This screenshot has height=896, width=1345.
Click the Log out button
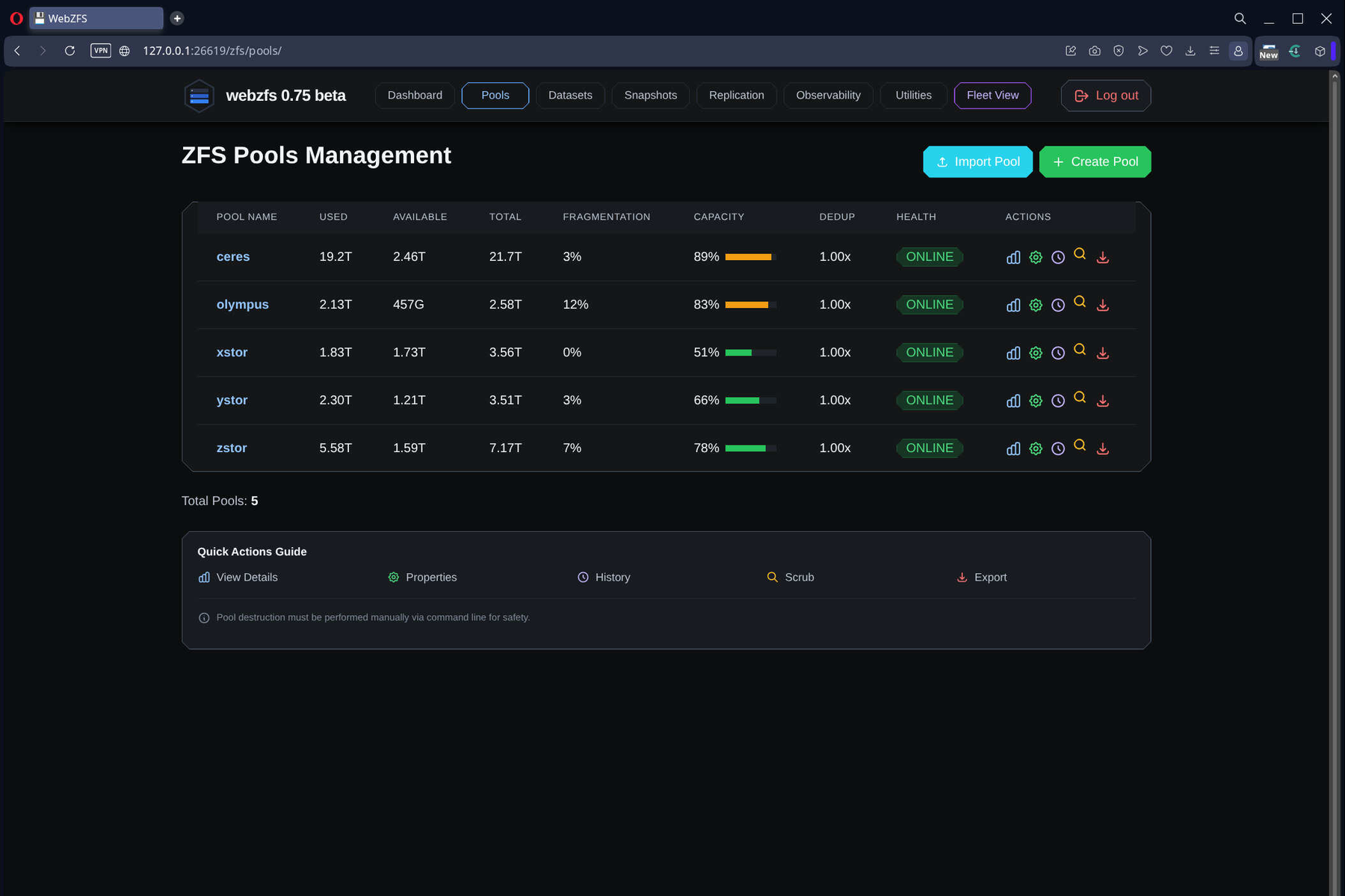click(x=1106, y=96)
